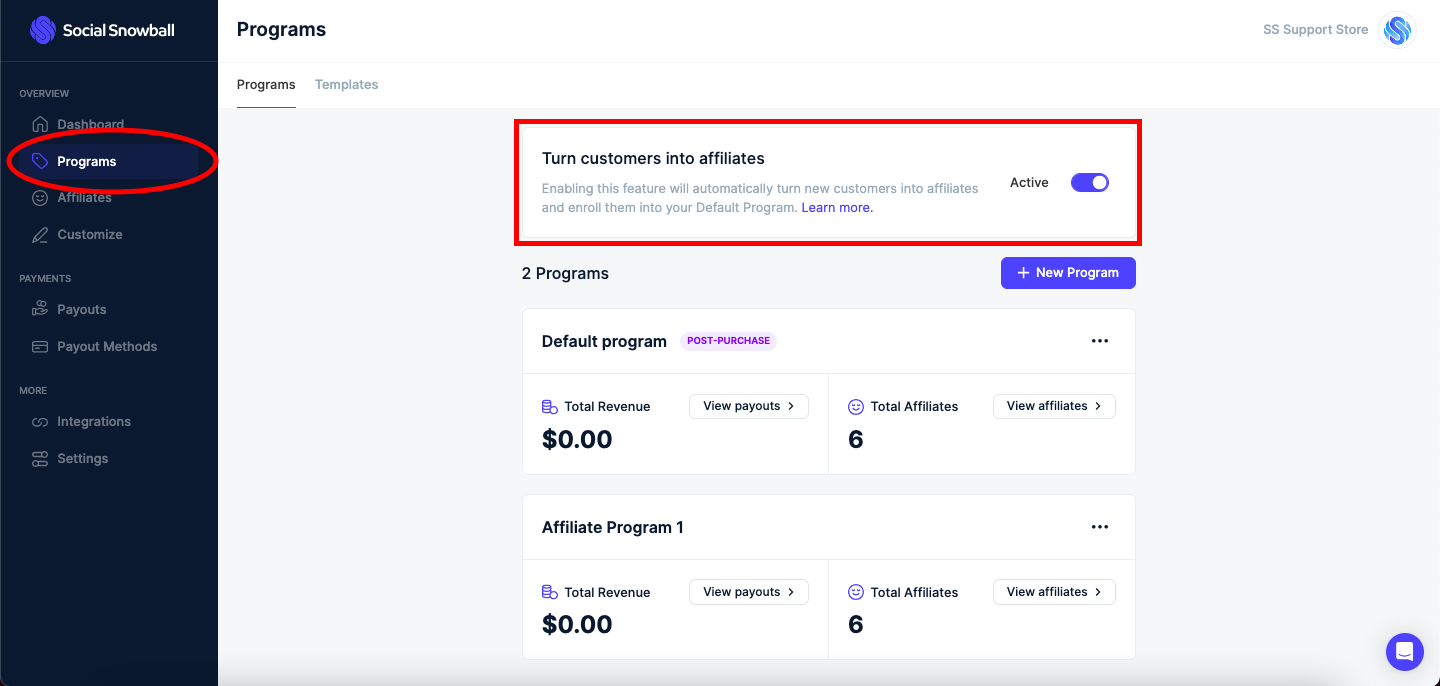Go to Payouts in the sidebar
Viewport: 1440px width, 686px height.
pos(81,309)
